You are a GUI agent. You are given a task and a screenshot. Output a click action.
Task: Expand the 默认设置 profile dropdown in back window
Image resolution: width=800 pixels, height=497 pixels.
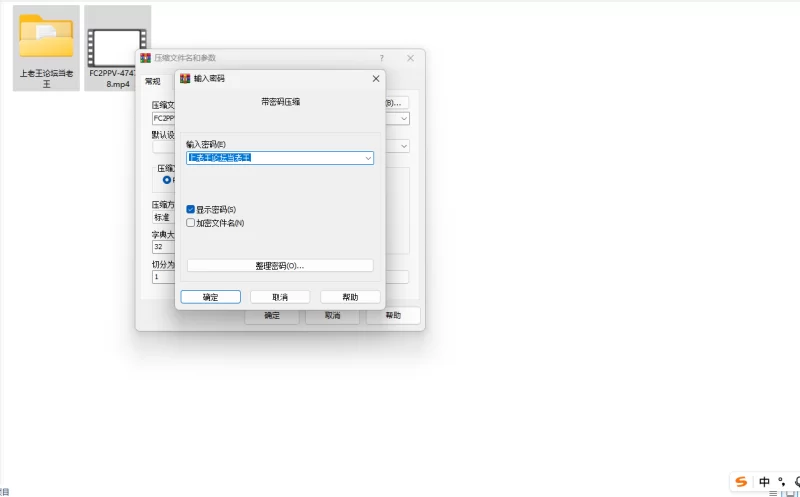[404, 146]
